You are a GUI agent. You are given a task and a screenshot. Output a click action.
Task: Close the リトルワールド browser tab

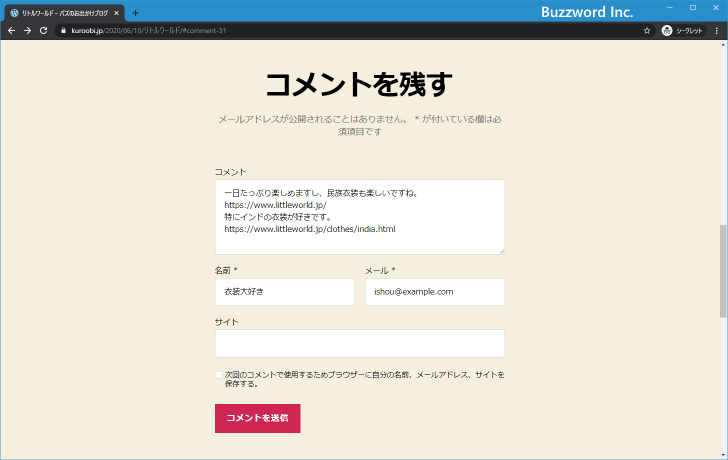tap(117, 13)
